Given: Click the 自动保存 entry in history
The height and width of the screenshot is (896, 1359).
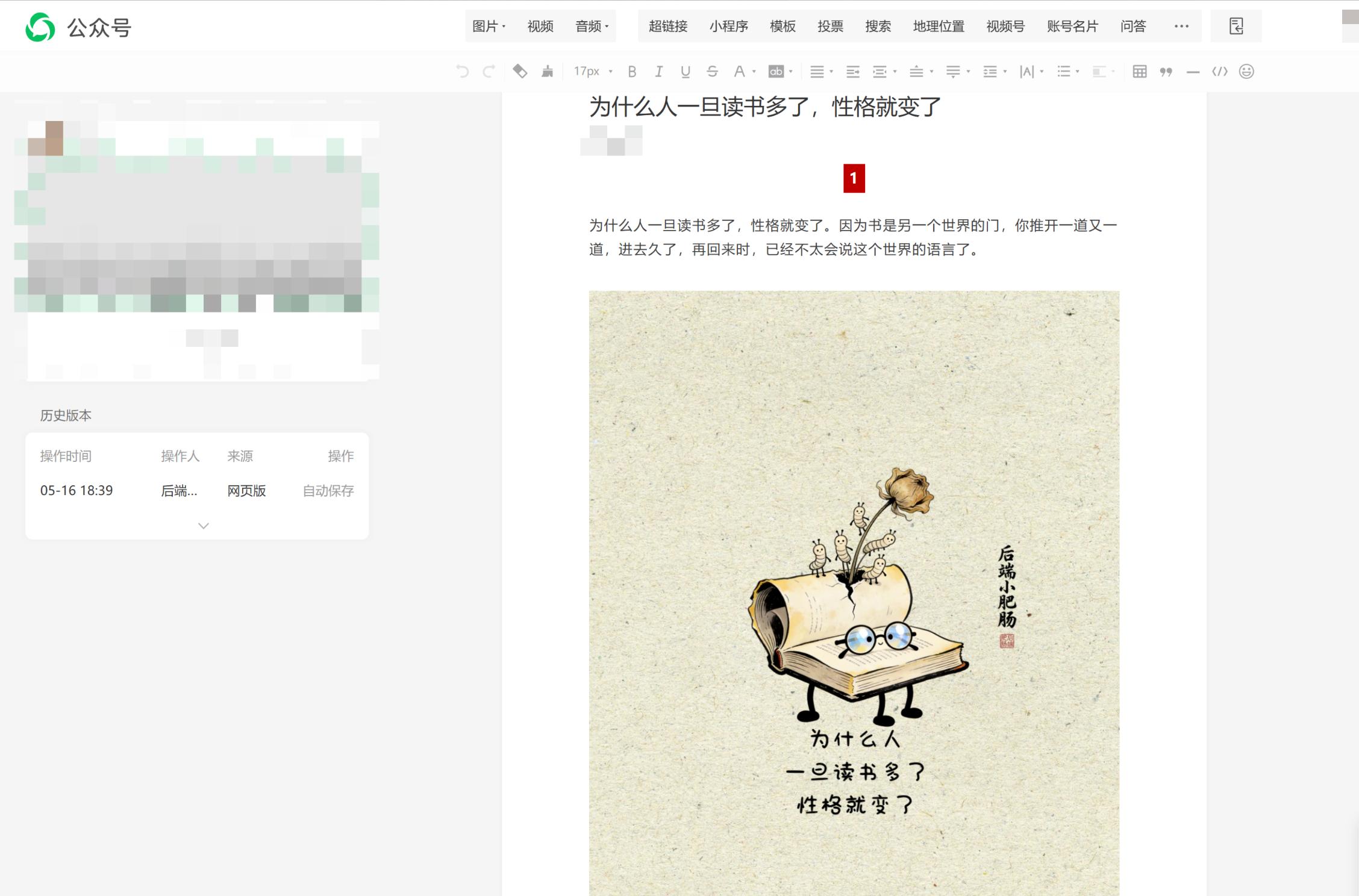Looking at the screenshot, I should coord(328,491).
